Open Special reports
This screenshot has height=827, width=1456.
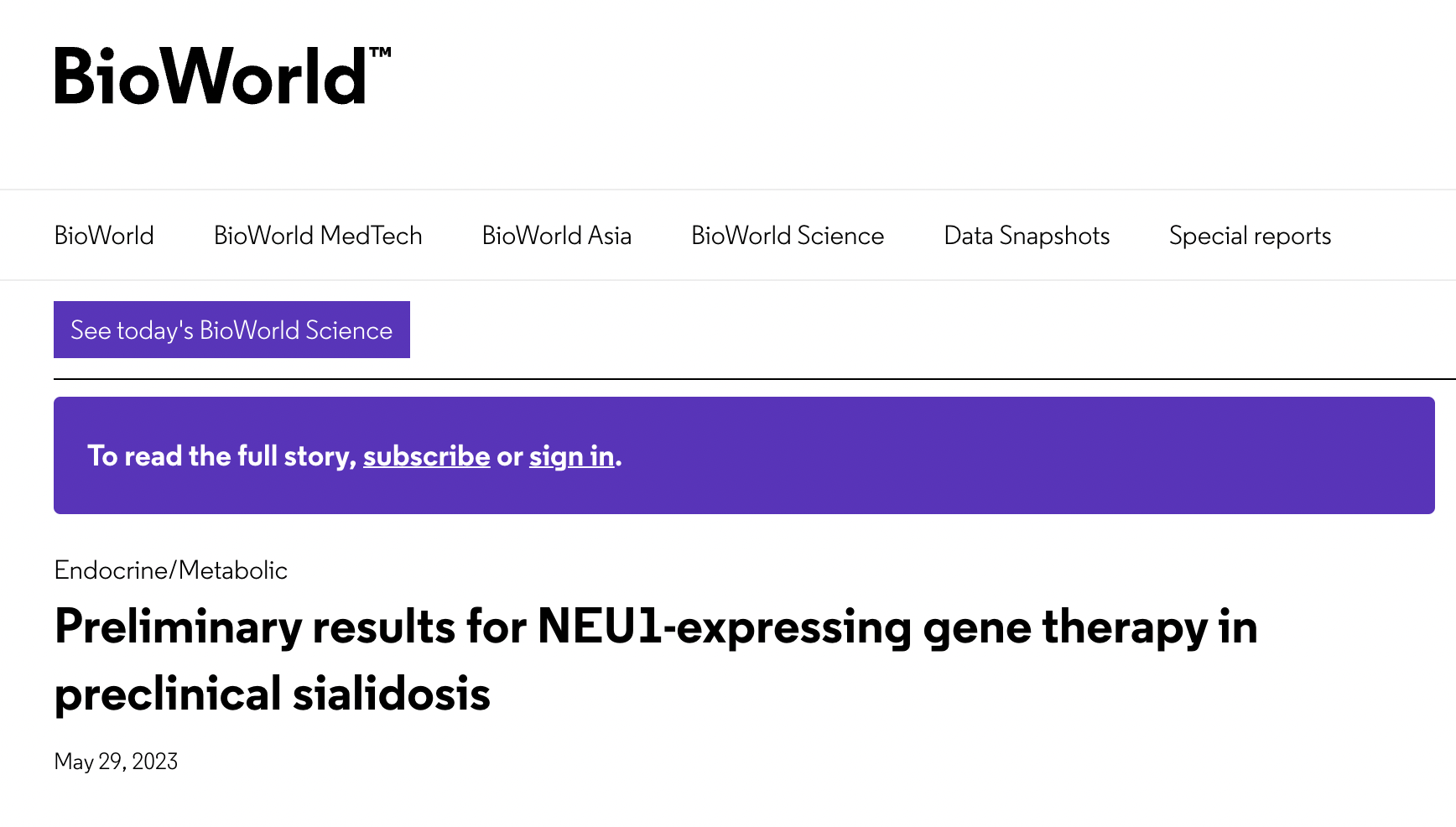tap(1249, 236)
